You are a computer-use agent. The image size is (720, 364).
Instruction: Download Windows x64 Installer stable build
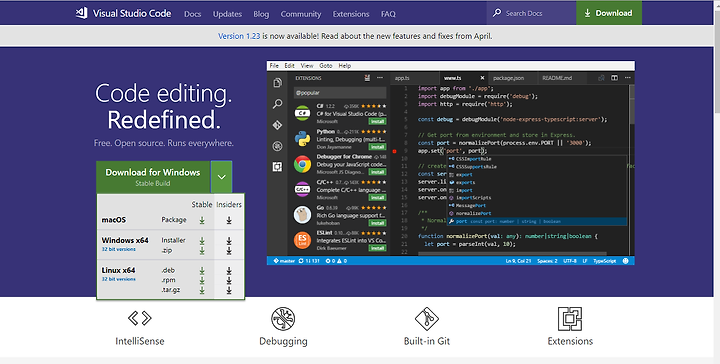(202, 241)
